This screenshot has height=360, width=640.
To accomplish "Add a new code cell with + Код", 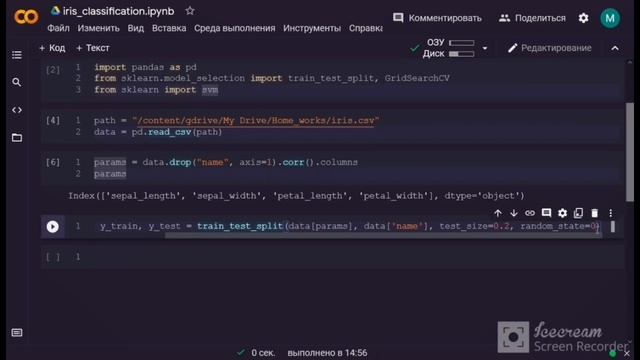I will tap(52, 48).
